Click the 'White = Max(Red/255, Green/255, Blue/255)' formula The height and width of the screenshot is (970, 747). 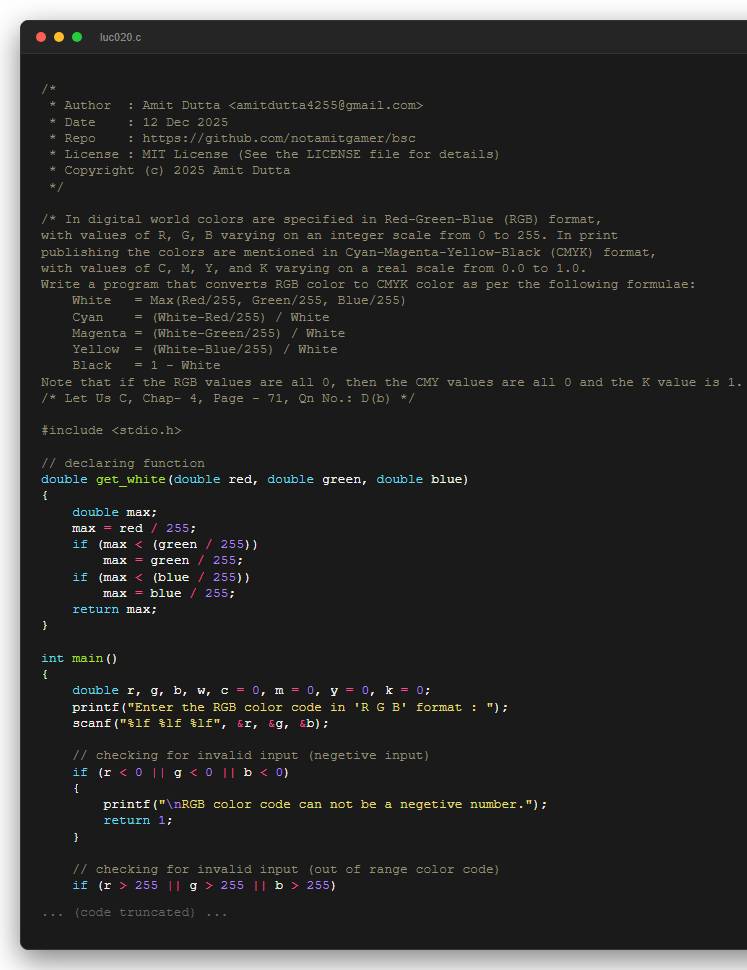239,301
